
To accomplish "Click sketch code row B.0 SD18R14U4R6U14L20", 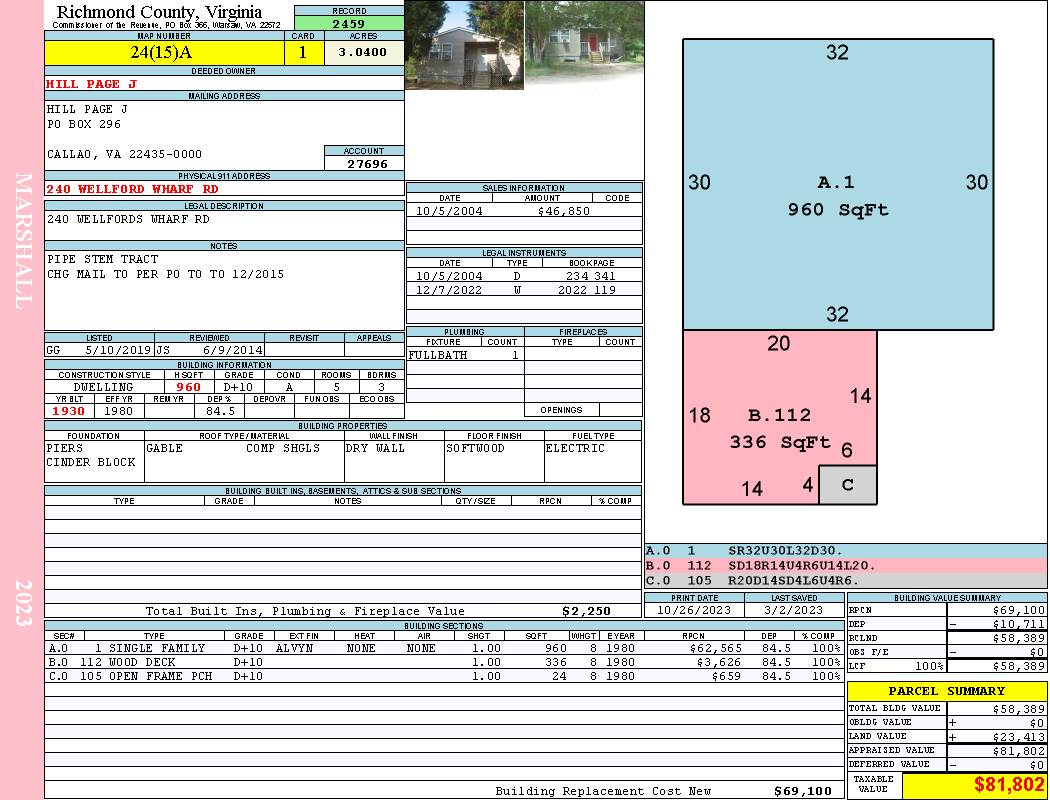I will pos(845,566).
